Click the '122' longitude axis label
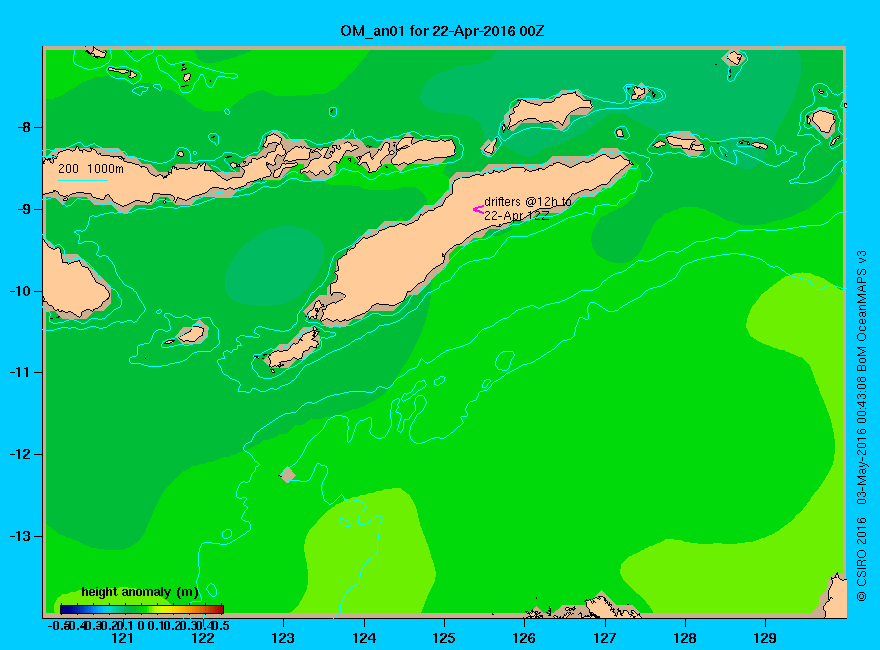This screenshot has width=880, height=650. coord(203,638)
